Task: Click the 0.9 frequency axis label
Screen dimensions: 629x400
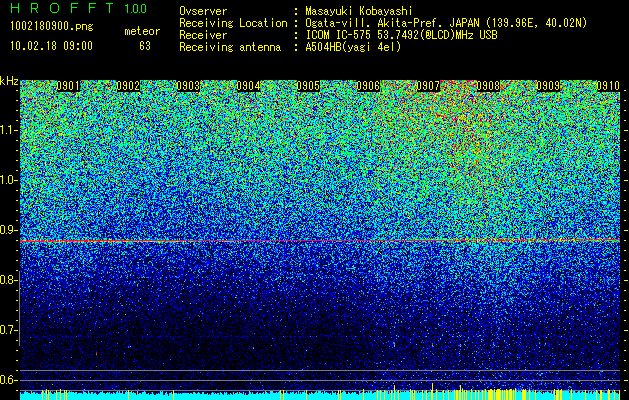Action: click(x=8, y=231)
